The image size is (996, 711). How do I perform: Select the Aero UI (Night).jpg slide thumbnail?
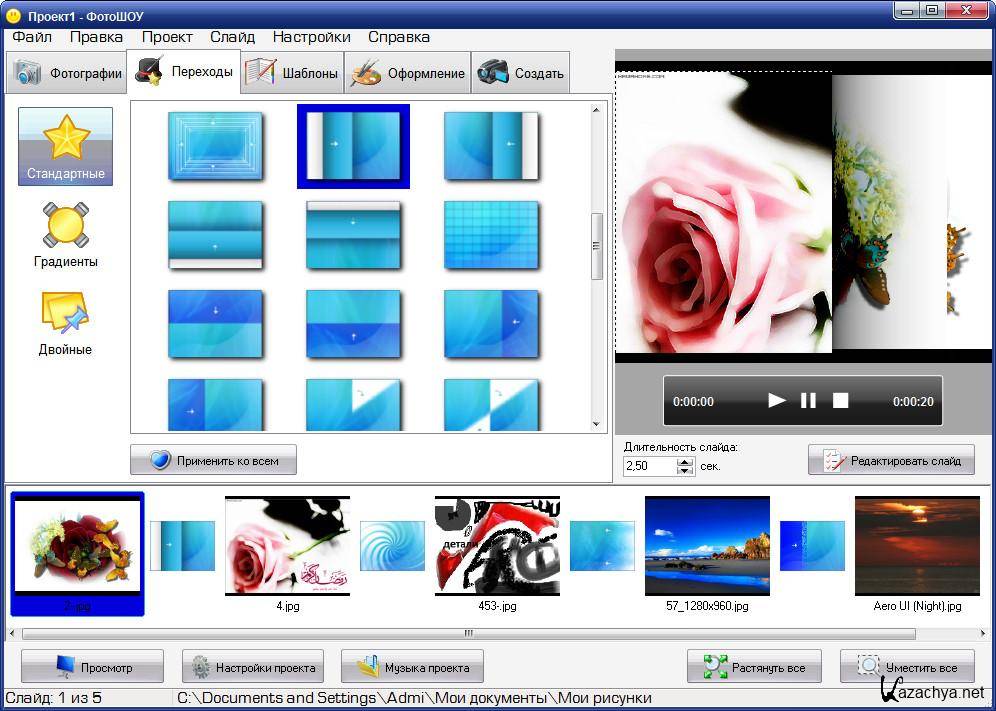click(x=917, y=546)
